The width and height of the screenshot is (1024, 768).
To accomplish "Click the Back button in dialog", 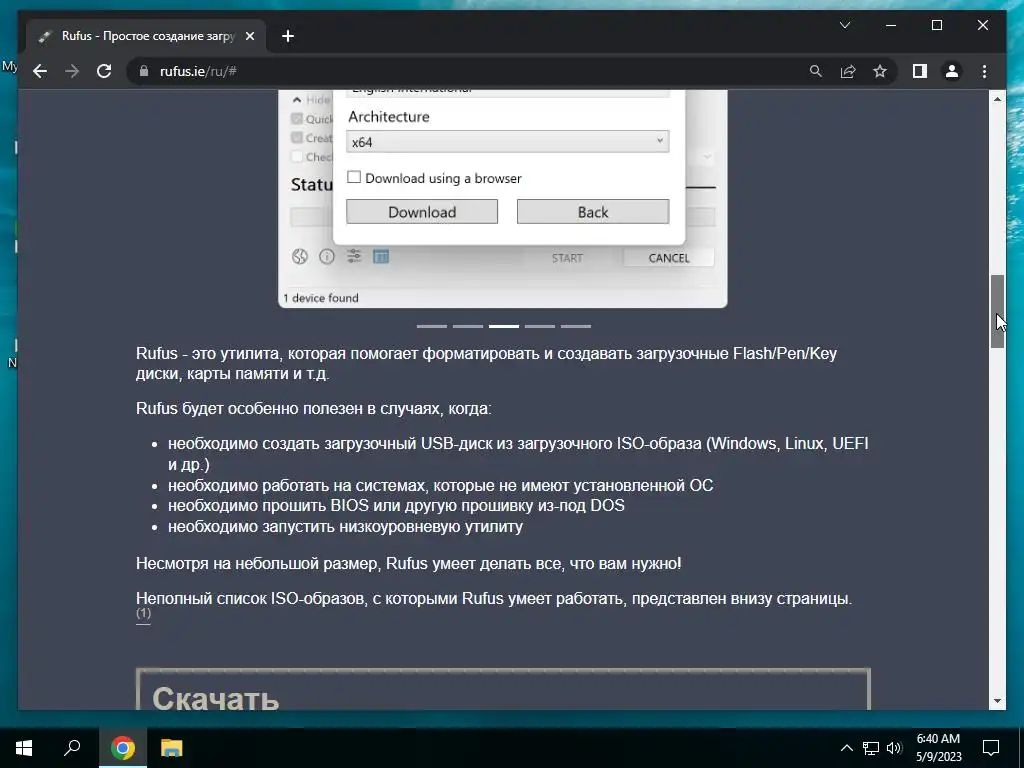I will (593, 212).
